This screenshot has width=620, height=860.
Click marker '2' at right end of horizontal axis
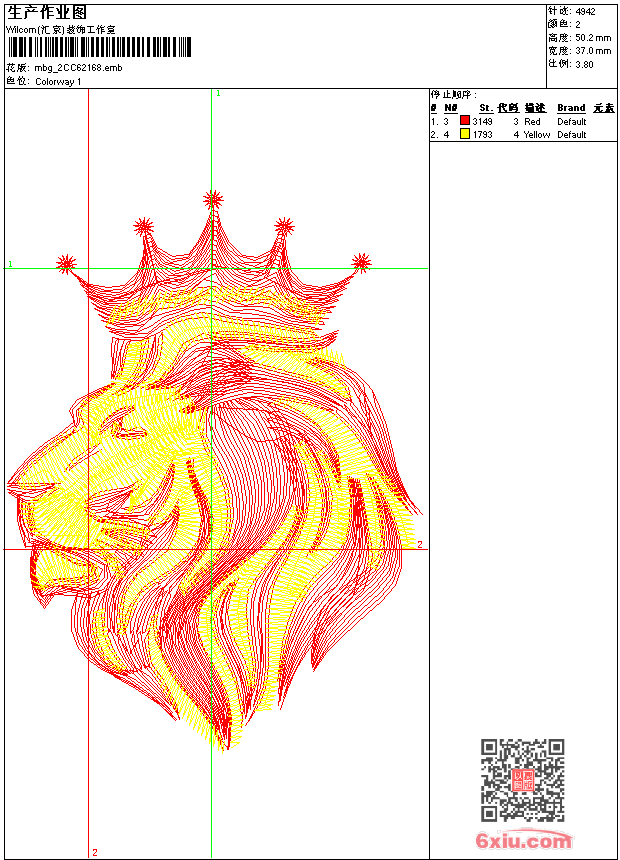(x=420, y=545)
